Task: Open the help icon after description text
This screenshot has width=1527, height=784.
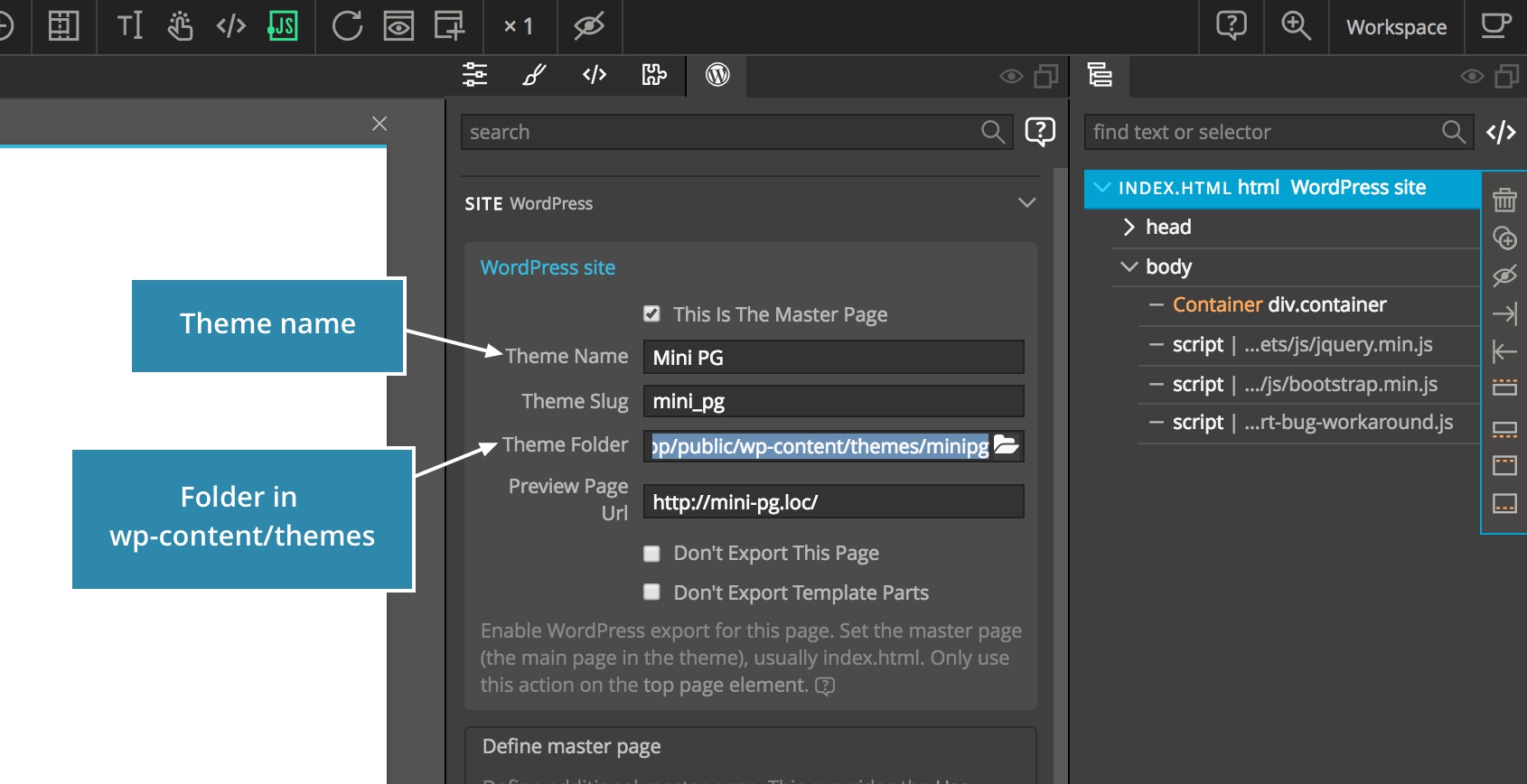Action: (825, 686)
